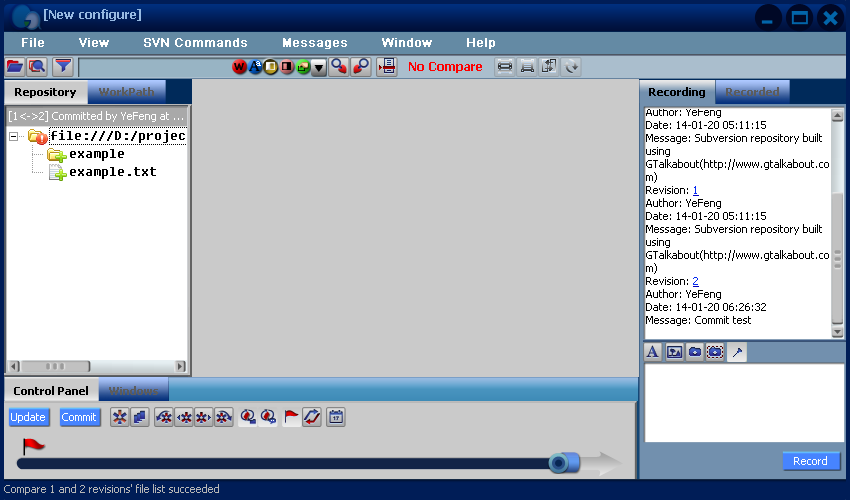This screenshot has height=500, width=850.
Task: Open the black triangle dropdown in toolbar
Action: [319, 67]
